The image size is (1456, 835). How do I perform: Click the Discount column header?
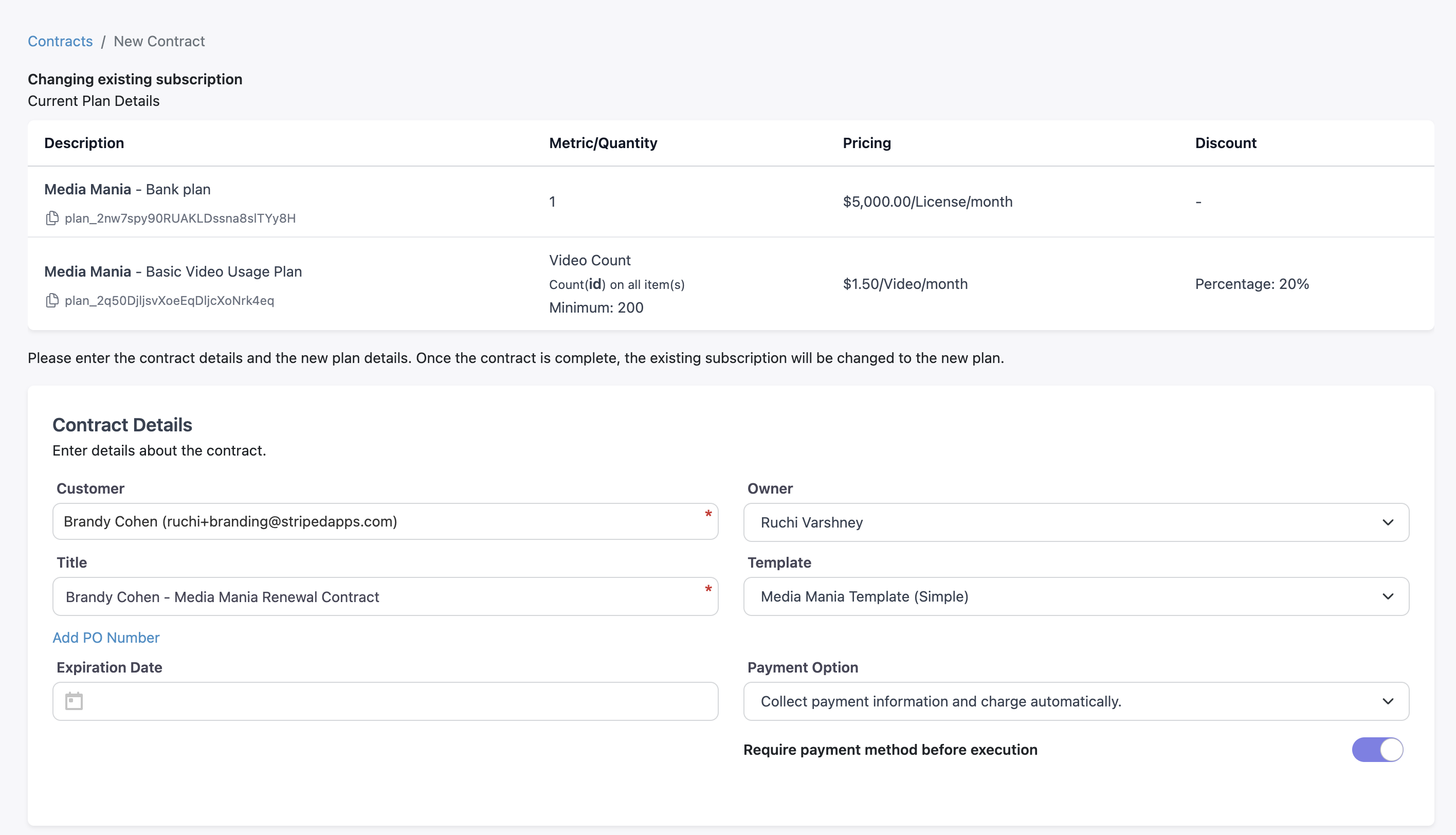click(x=1226, y=143)
